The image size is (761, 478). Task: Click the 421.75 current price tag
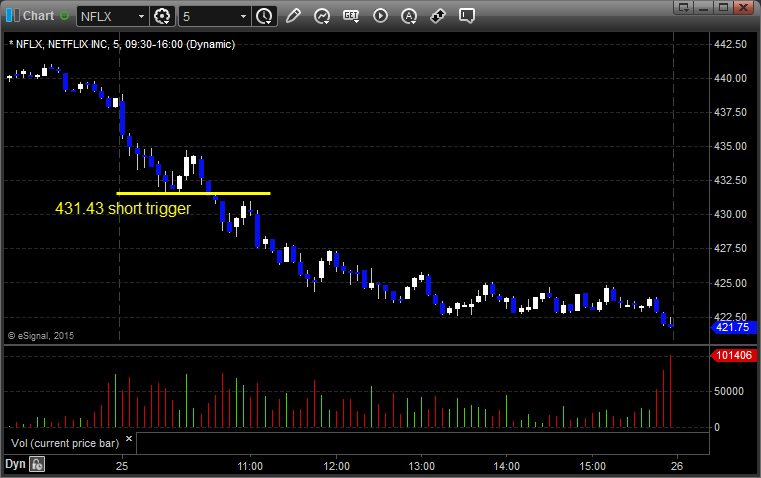tap(734, 327)
